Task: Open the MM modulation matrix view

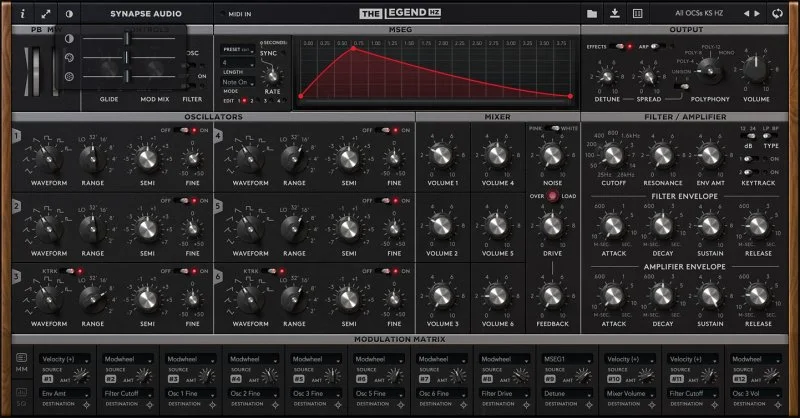Action: [21, 362]
